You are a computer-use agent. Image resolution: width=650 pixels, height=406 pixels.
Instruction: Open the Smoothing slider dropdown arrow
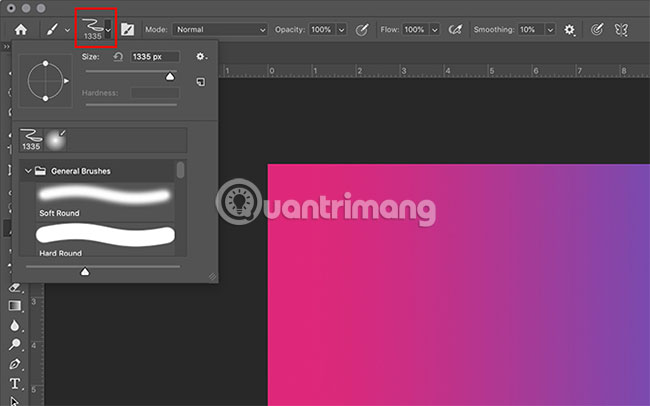coord(550,29)
